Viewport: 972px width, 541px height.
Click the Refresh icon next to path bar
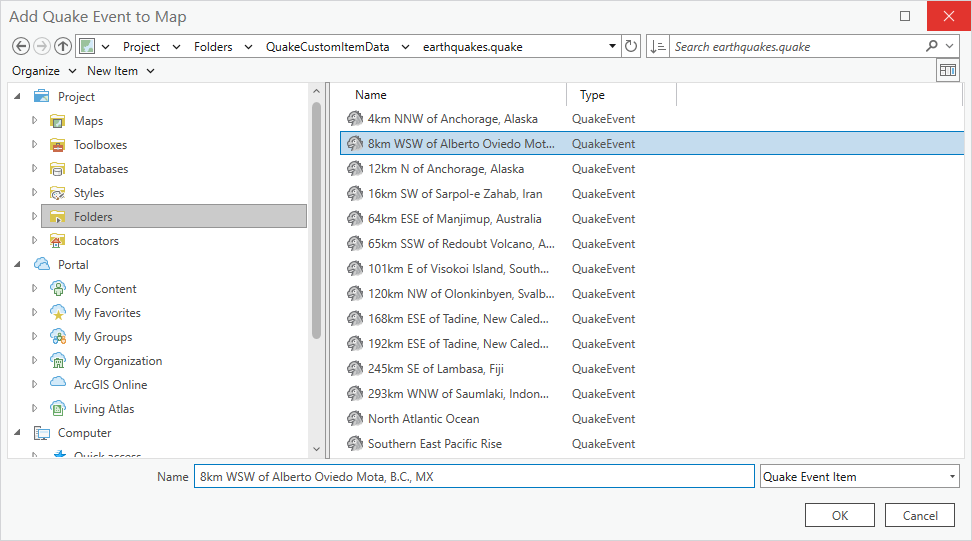[x=631, y=46]
